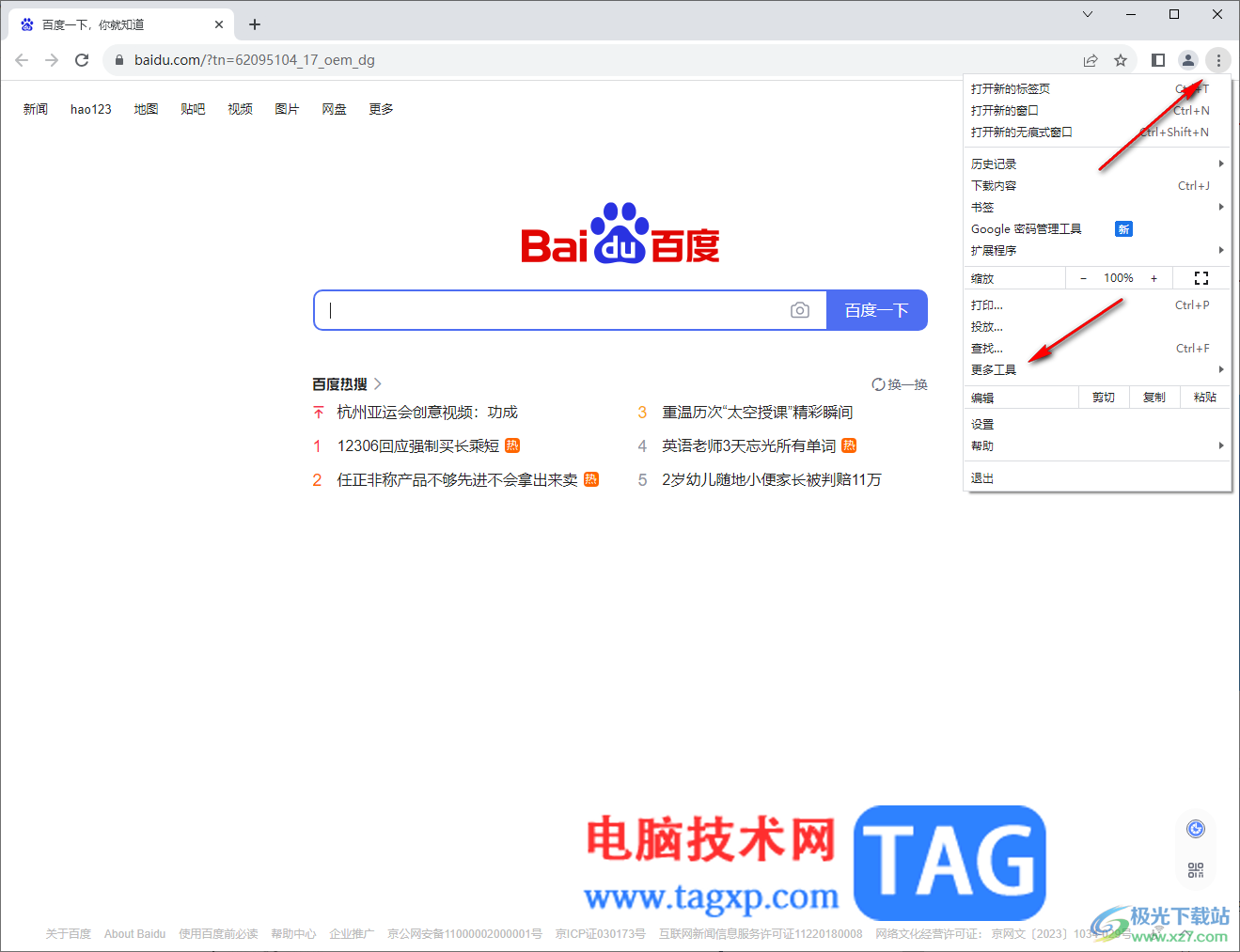Expand the 历史记录 submenu
The image size is (1240, 952).
(x=1097, y=164)
